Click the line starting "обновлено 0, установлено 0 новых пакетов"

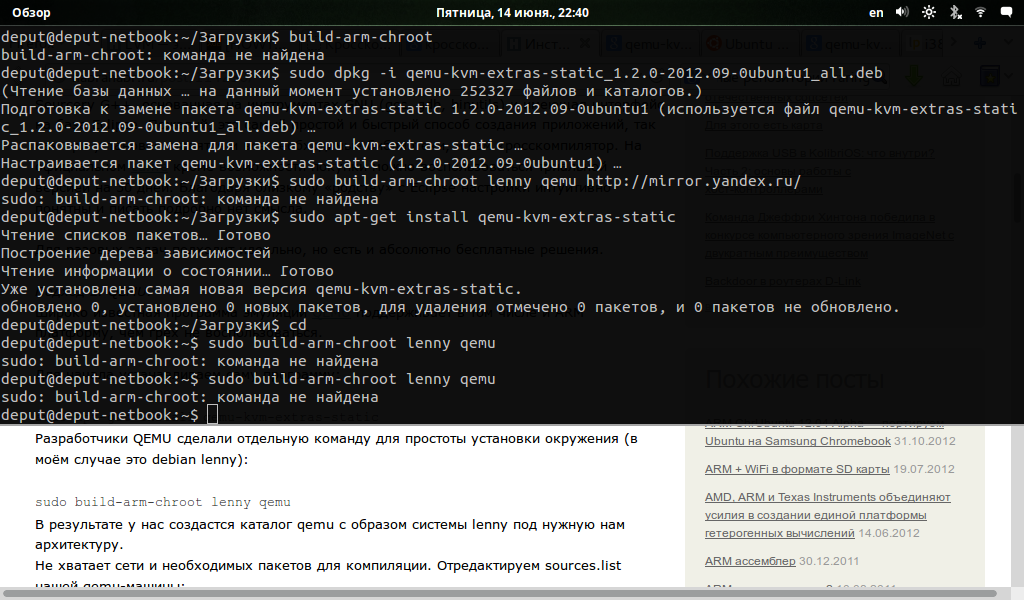click(x=451, y=307)
